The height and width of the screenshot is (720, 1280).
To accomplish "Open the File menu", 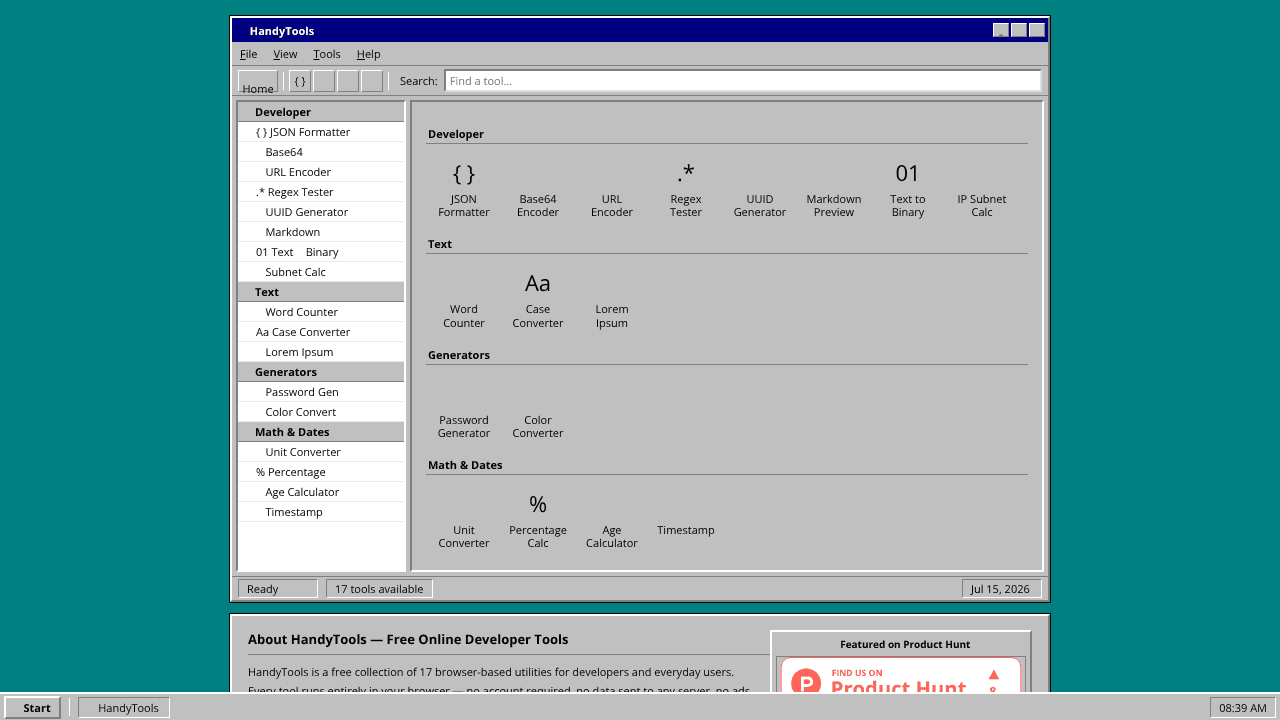I will coord(249,54).
